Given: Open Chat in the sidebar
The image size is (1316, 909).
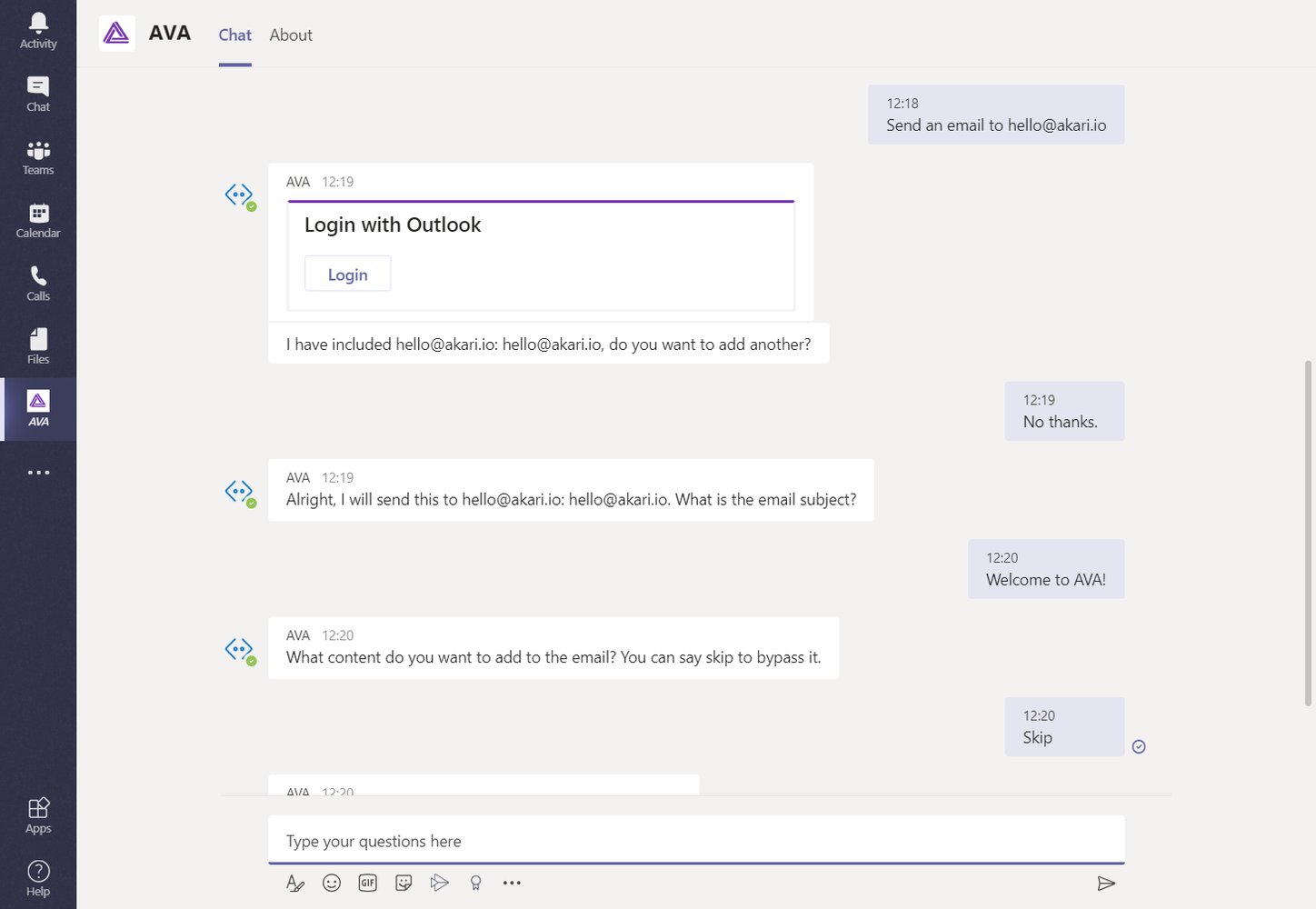Looking at the screenshot, I should point(38,95).
